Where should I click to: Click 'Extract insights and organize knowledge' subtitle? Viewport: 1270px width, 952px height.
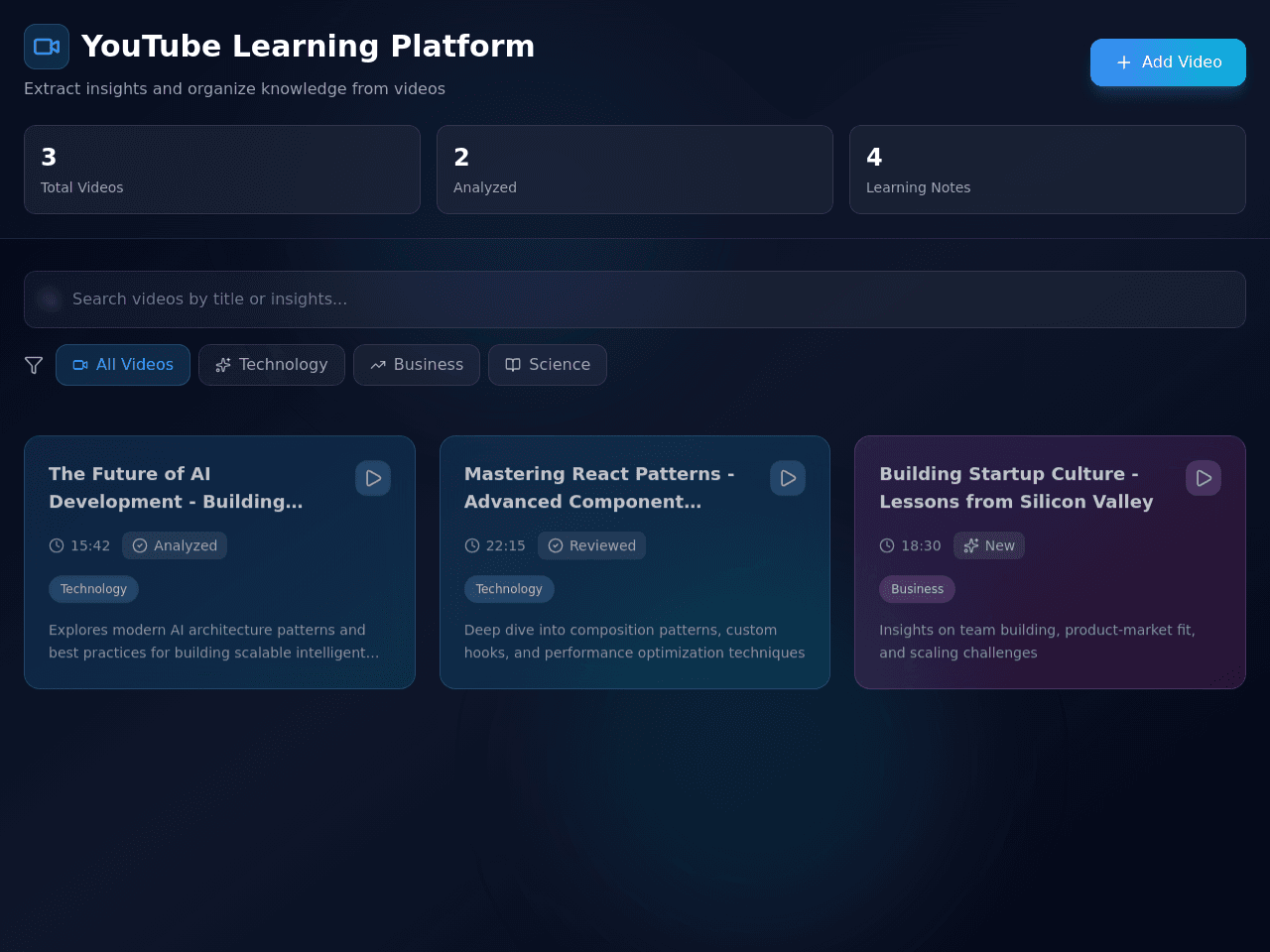[x=234, y=89]
